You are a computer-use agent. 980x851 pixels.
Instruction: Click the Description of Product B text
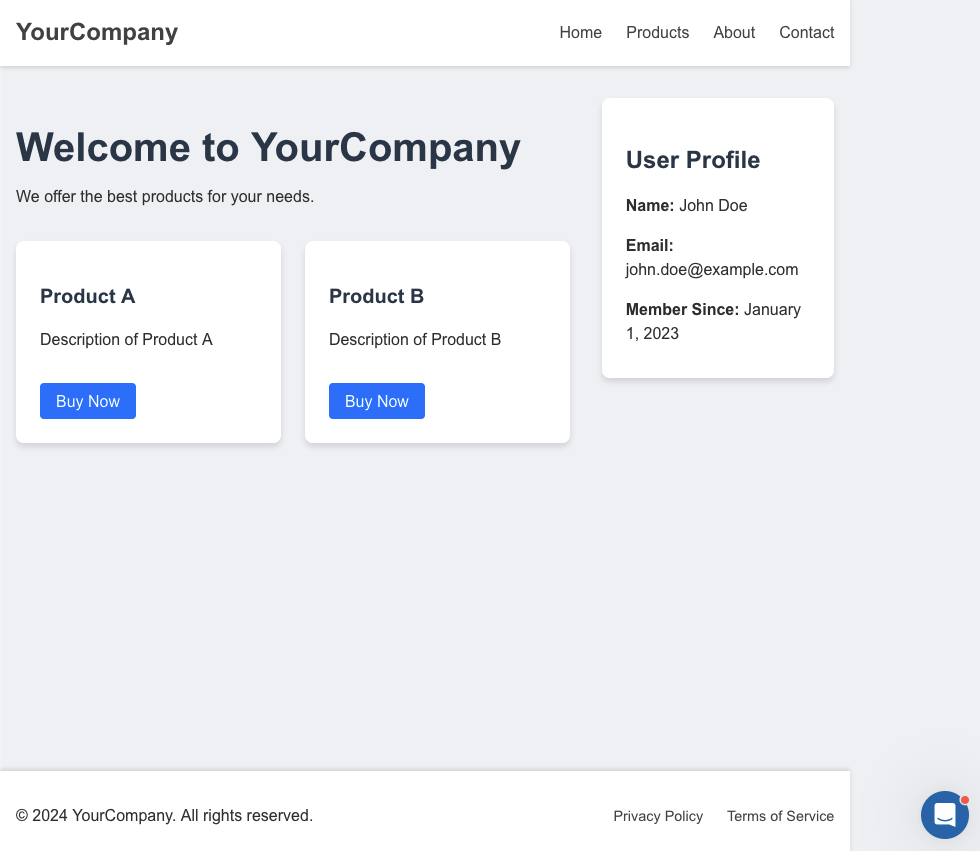[x=415, y=339]
